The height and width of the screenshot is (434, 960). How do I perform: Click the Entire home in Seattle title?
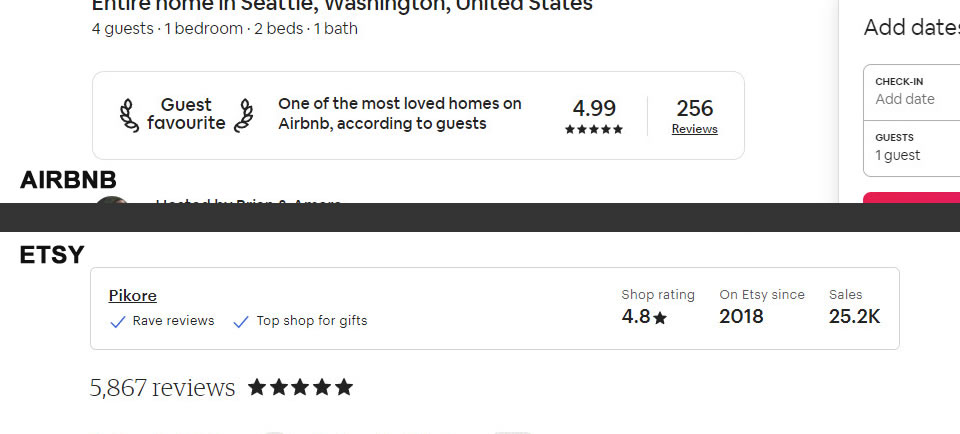[342, 6]
